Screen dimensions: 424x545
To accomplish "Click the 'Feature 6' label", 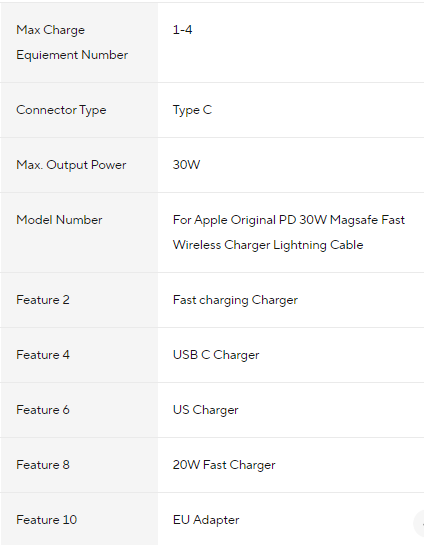I will pos(43,409).
